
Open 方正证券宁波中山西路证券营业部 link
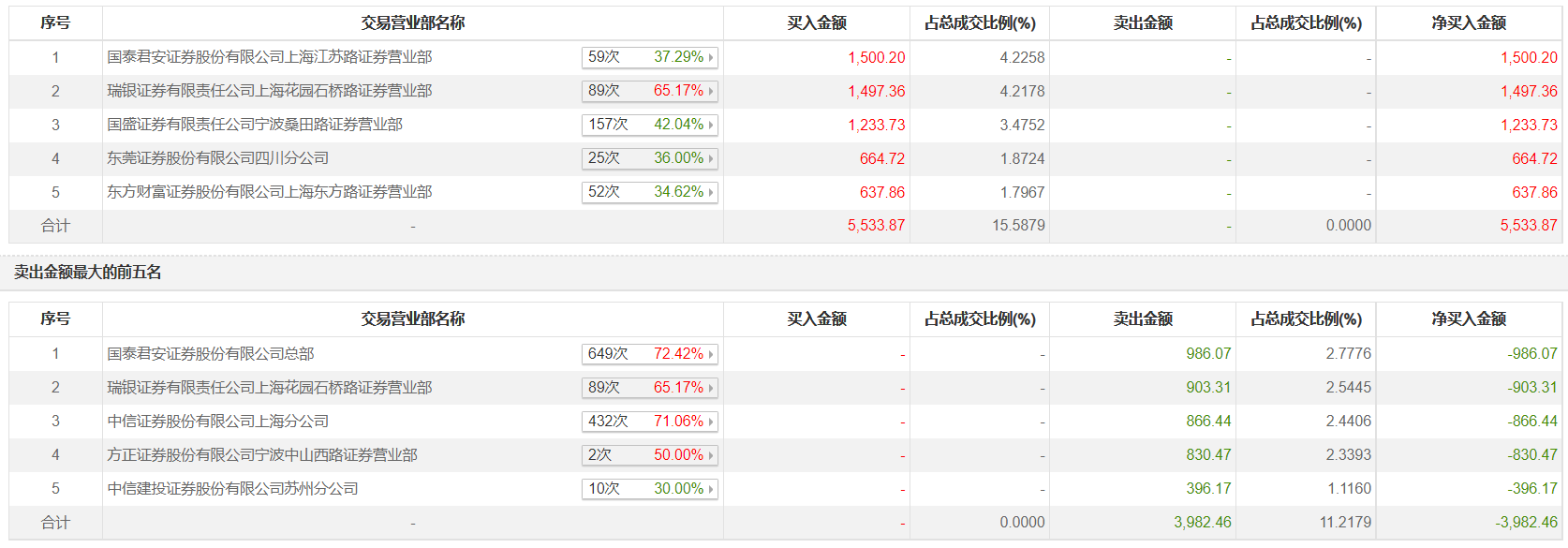tap(262, 455)
